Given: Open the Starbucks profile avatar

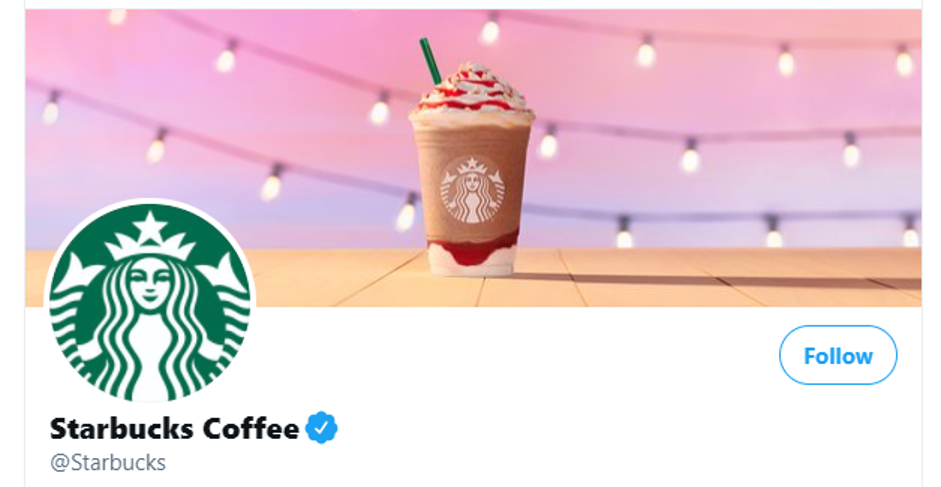Looking at the screenshot, I should (x=150, y=302).
